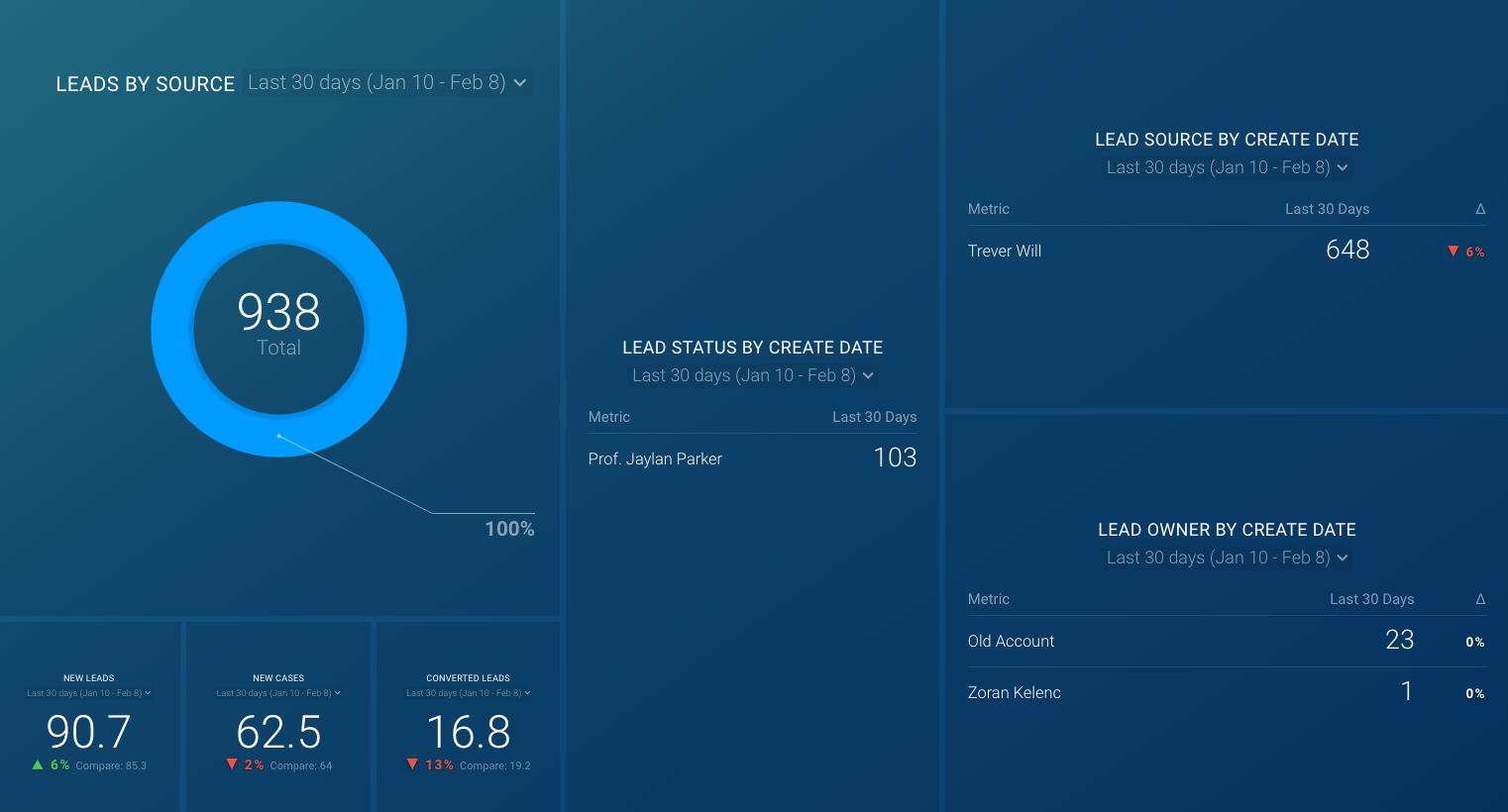
Task: Click the 938 Total value in donut
Action: coord(279,323)
